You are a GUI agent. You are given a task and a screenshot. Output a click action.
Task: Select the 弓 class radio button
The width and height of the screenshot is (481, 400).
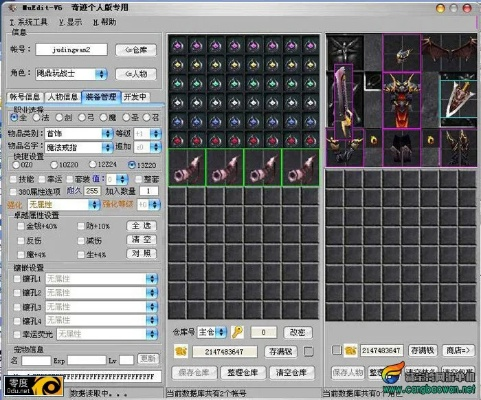point(82,117)
